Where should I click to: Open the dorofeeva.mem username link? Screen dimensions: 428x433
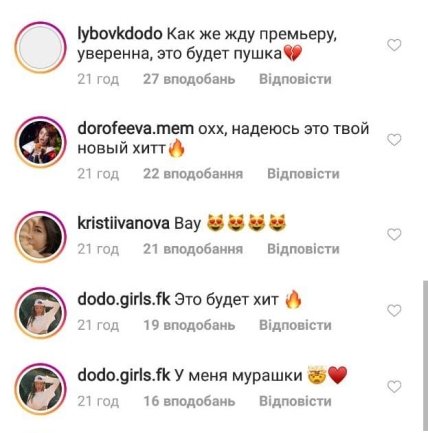click(x=135, y=129)
